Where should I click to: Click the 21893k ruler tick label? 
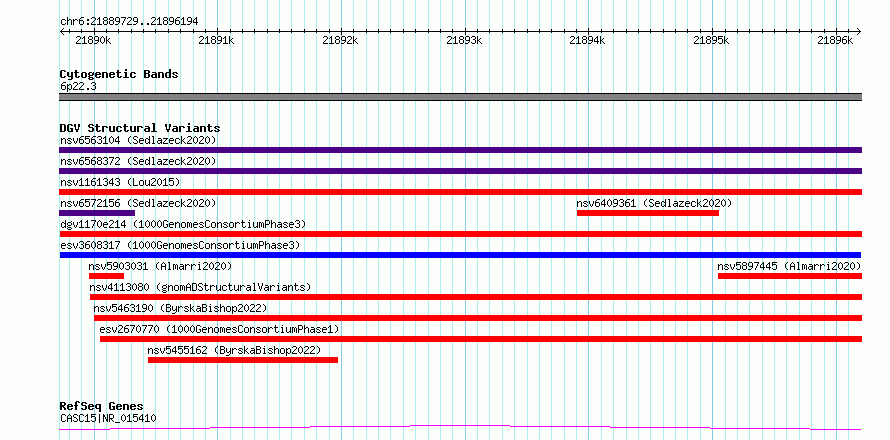click(465, 41)
